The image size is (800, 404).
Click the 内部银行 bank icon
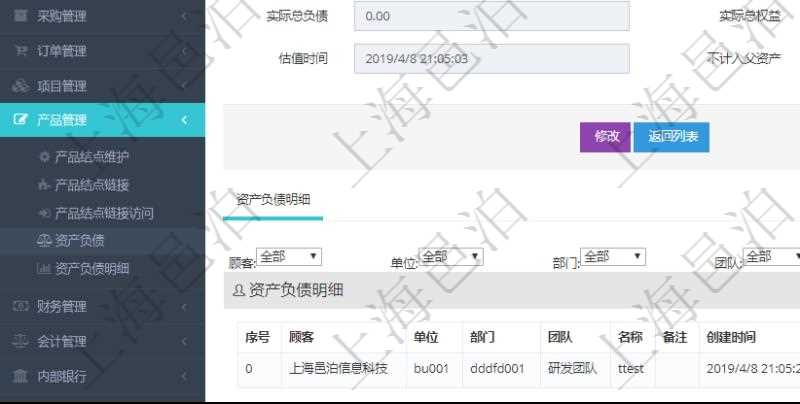point(20,376)
